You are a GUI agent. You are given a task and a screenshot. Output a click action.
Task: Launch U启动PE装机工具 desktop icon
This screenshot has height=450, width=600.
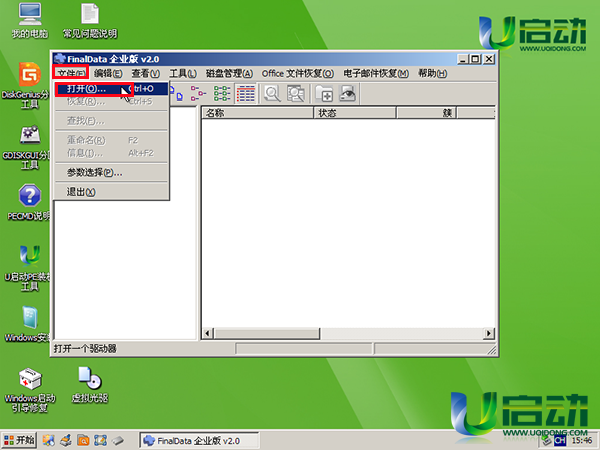[28, 268]
